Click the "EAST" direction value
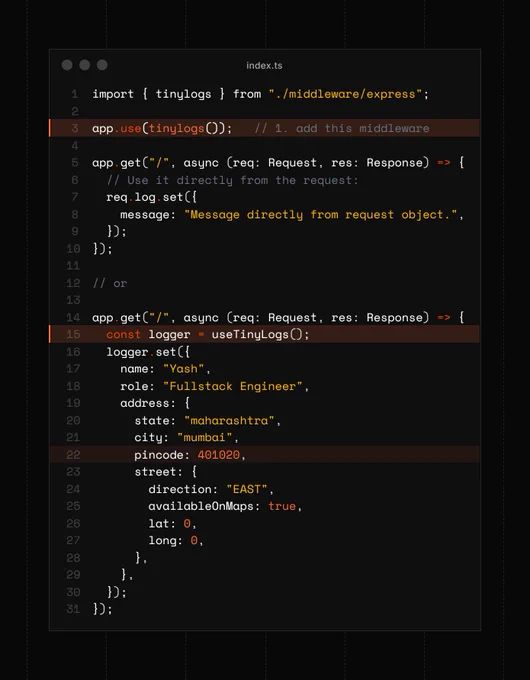This screenshot has height=680, width=530. pos(247,489)
